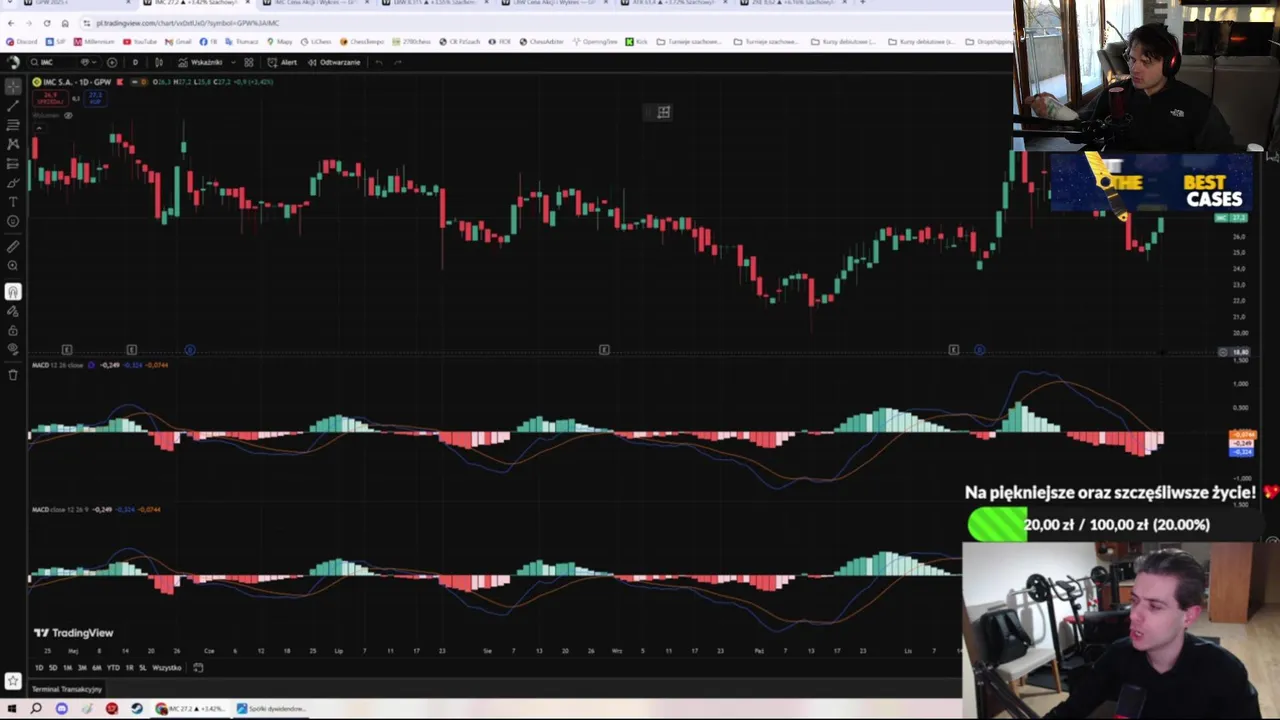Reload the browser page
1280x720 pixels.
[x=46, y=22]
